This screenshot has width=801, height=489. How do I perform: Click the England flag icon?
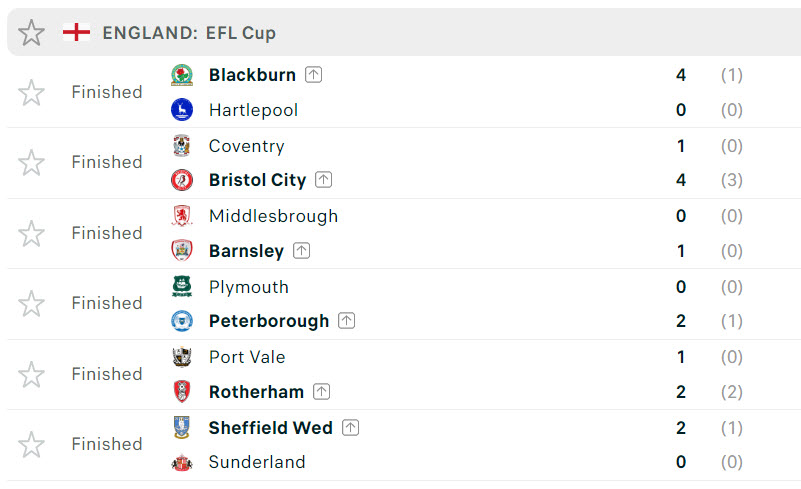(x=76, y=32)
